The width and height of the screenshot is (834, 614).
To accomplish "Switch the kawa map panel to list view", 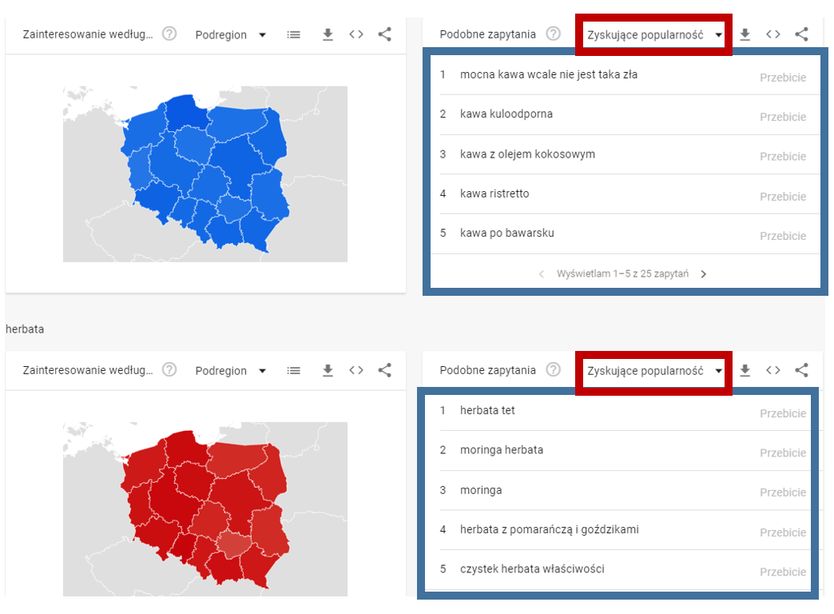I will (x=293, y=33).
